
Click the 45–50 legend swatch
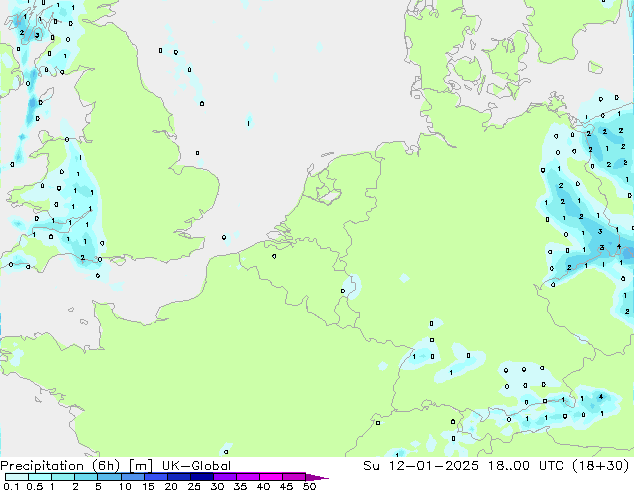pos(294,477)
